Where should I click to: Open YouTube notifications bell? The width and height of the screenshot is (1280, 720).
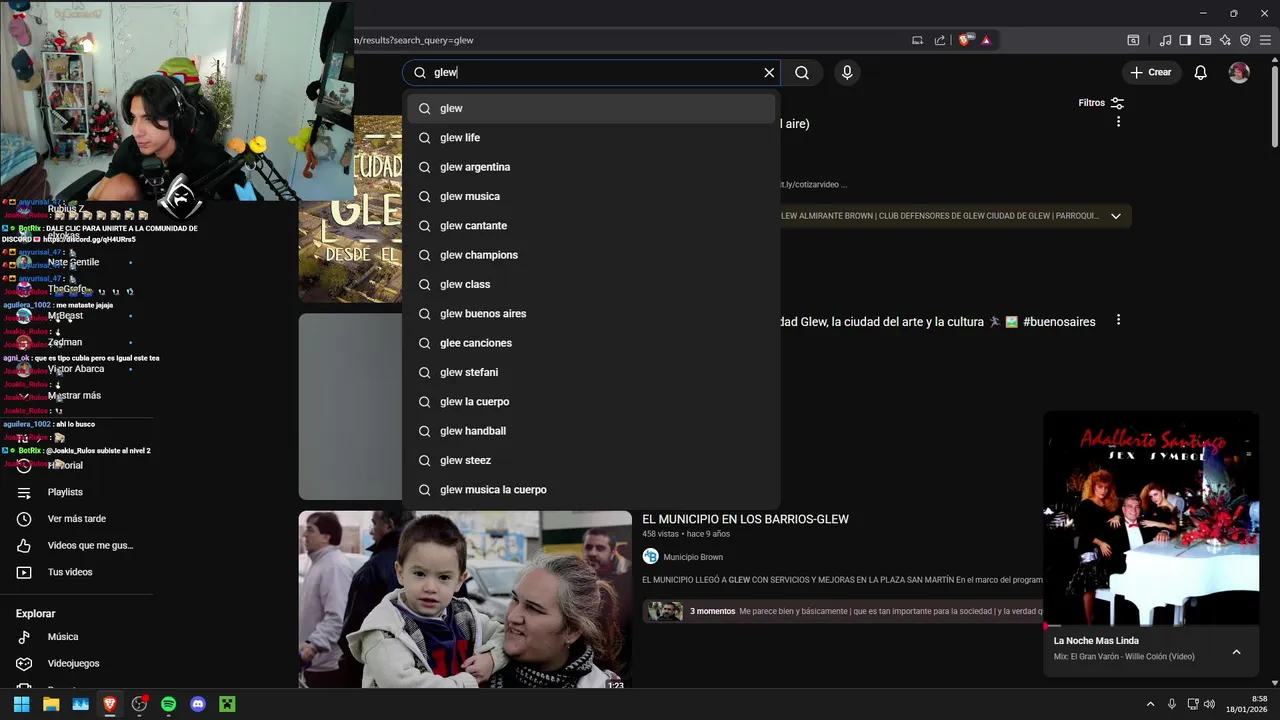pyautogui.click(x=1200, y=72)
